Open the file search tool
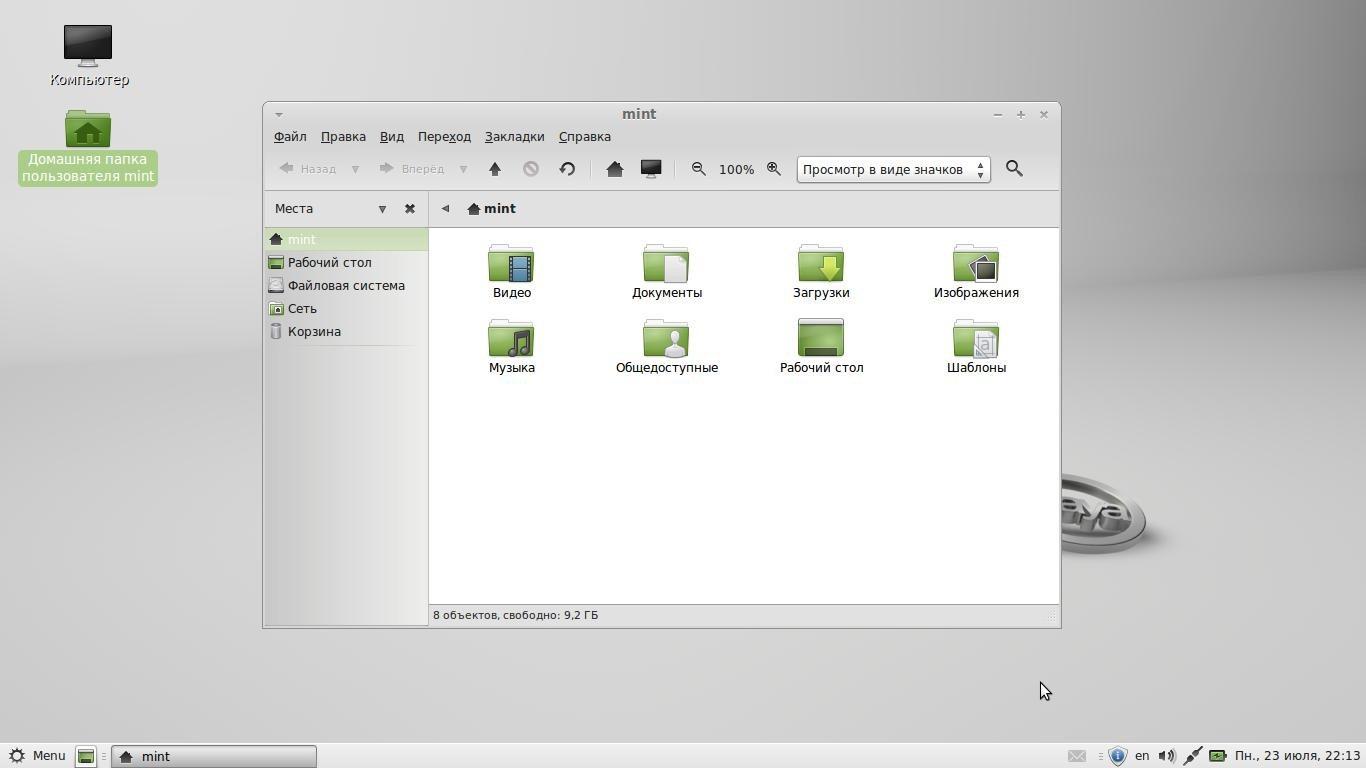 [x=1014, y=169]
